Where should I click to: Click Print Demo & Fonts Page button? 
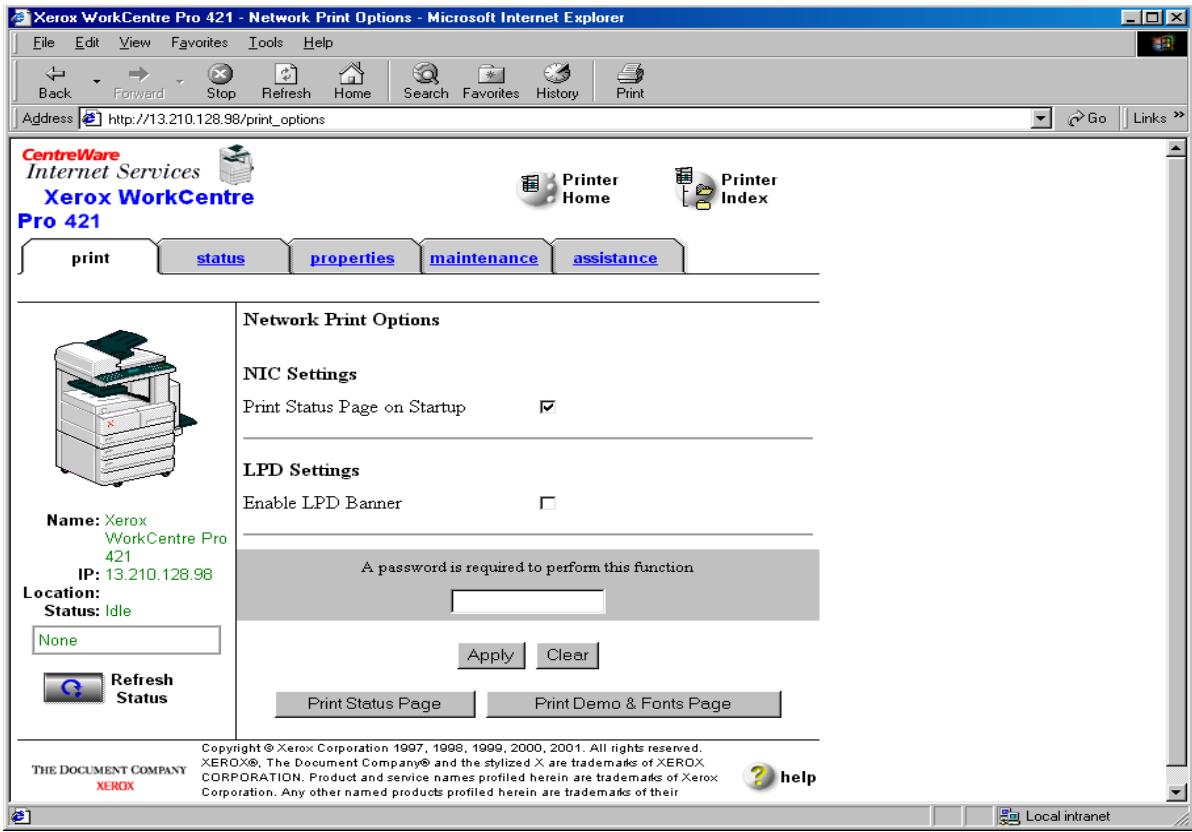pyautogui.click(x=632, y=703)
